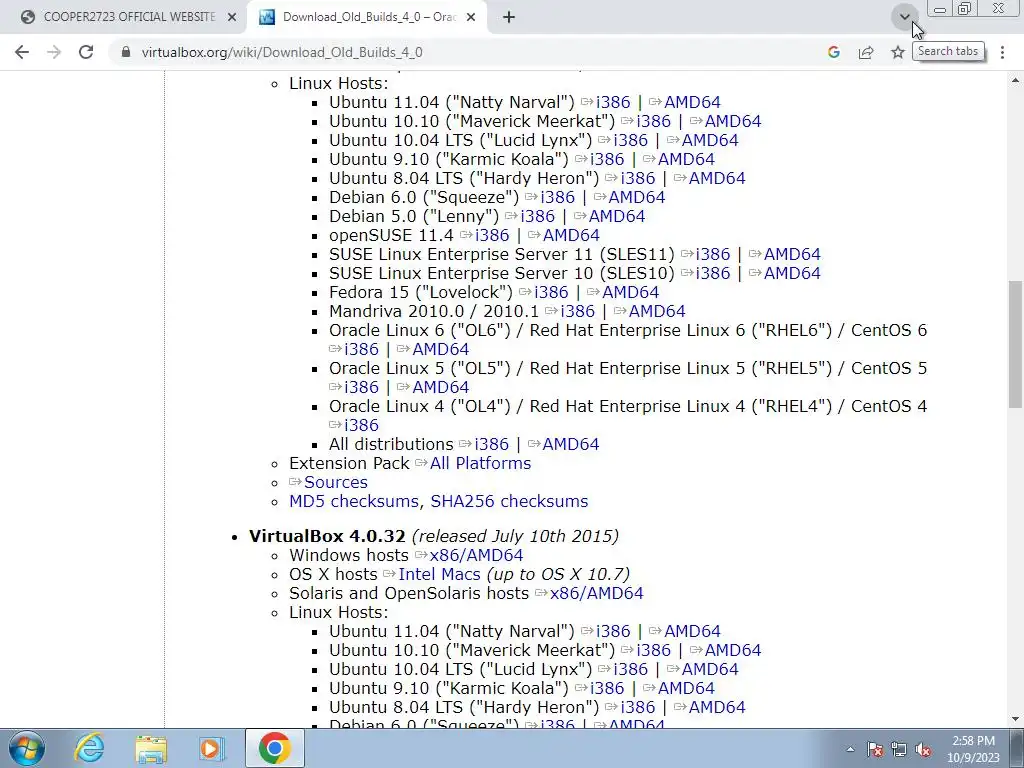Go back using the browser back arrow
This screenshot has width=1024, height=768.
(x=22, y=52)
